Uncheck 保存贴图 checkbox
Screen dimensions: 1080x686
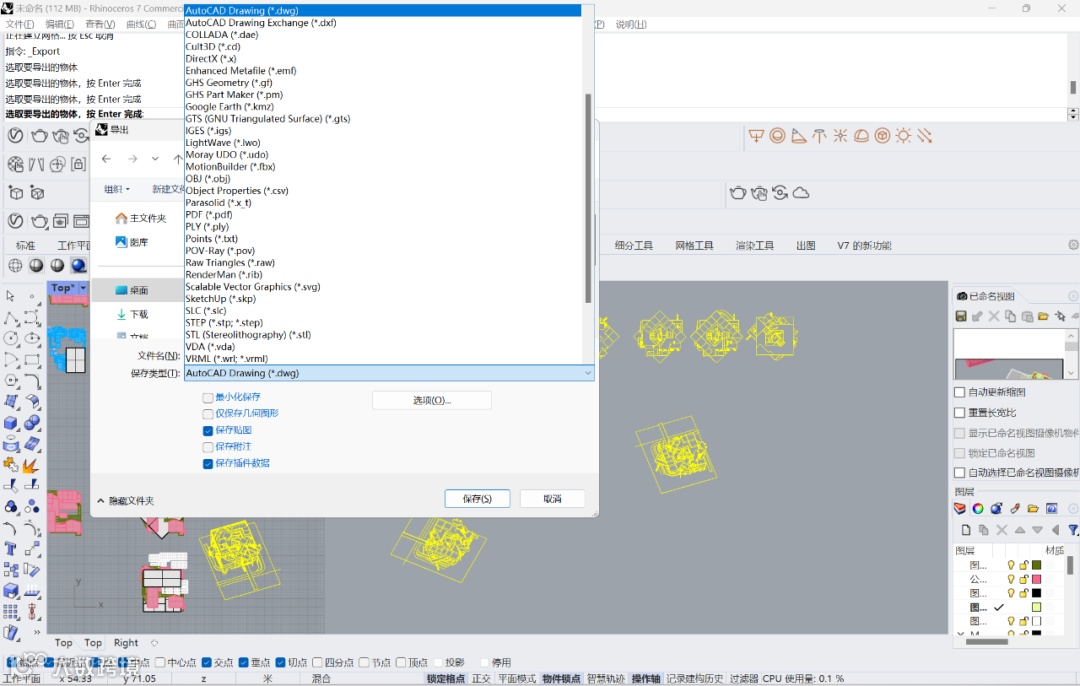pyautogui.click(x=207, y=430)
